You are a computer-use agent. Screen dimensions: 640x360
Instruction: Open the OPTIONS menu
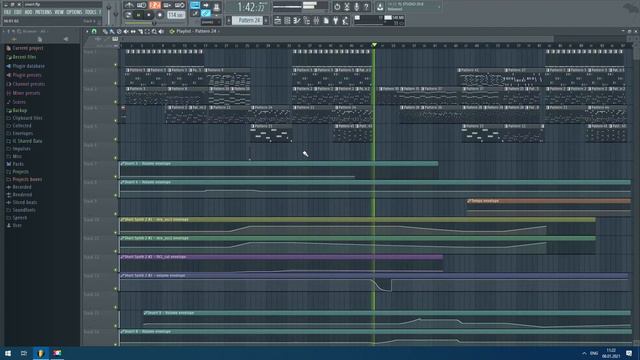(74, 12)
